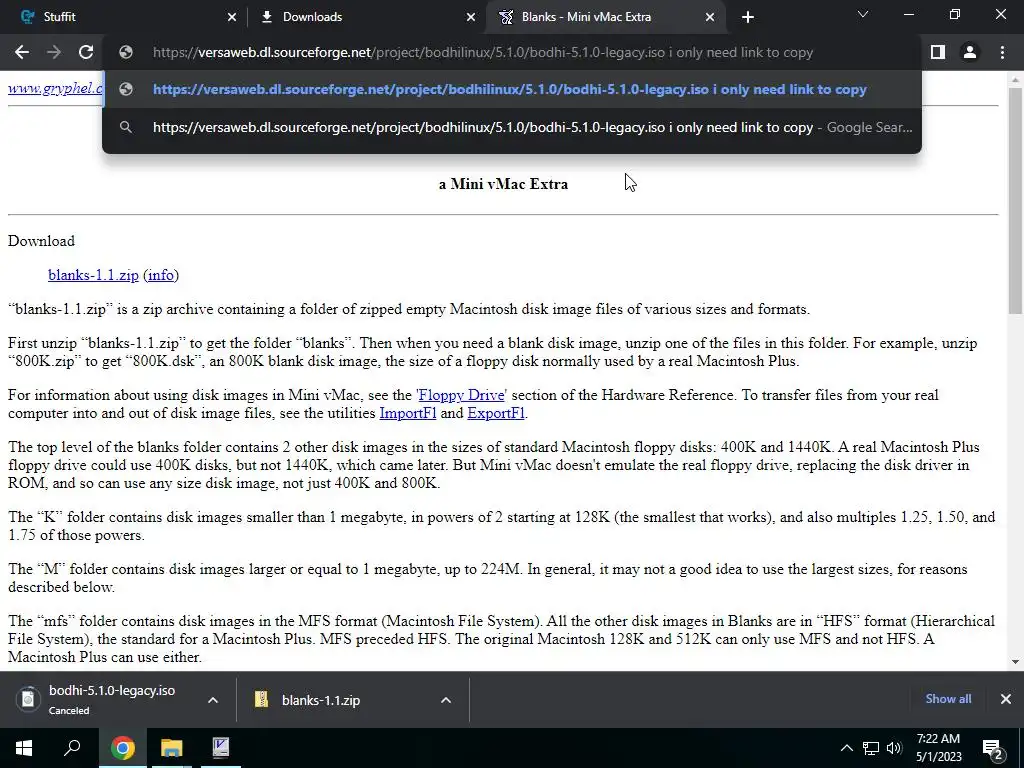Open a new tab with plus button
Screen dimensions: 1024x768
click(748, 17)
